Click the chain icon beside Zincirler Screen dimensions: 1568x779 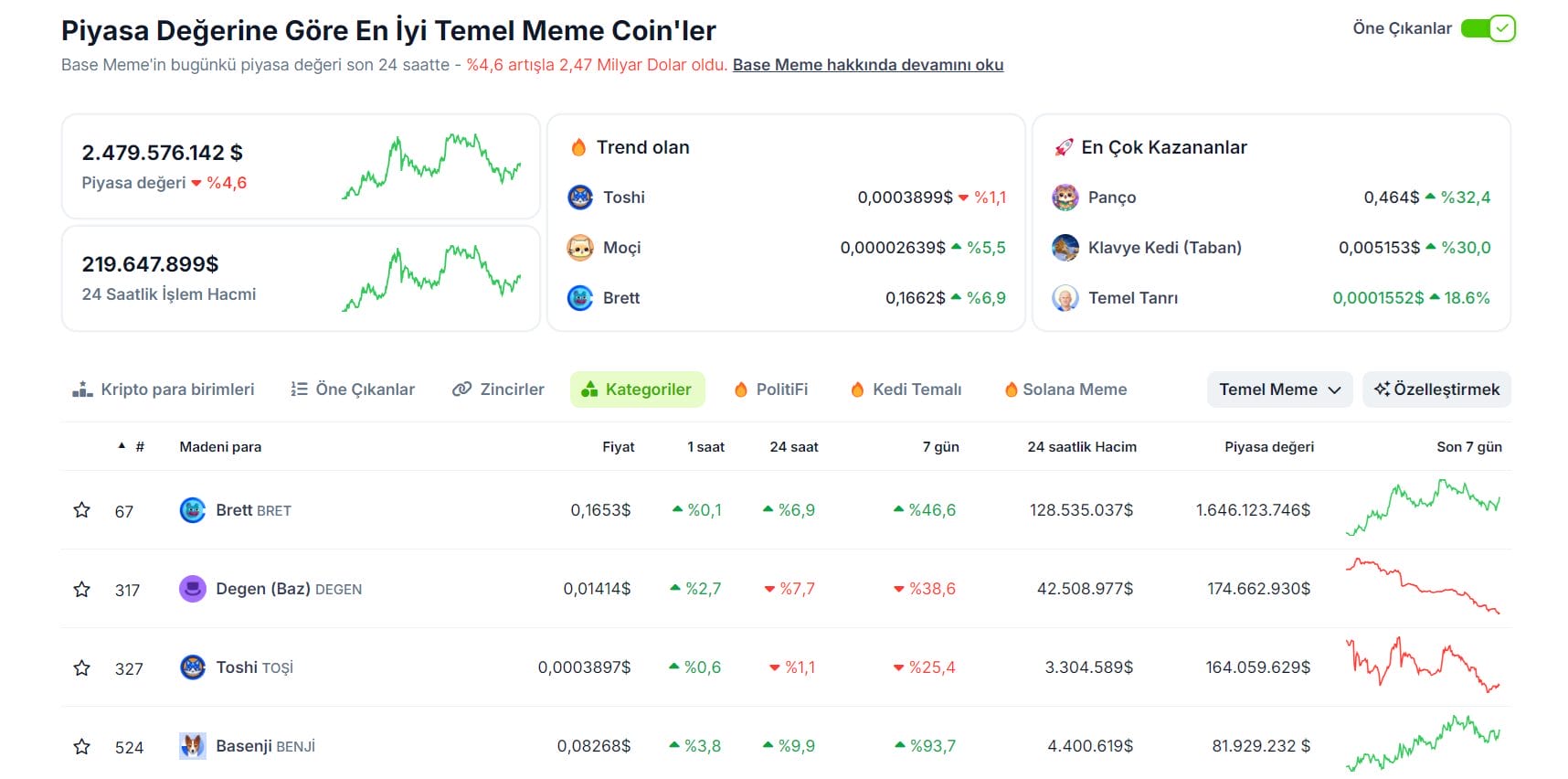[461, 389]
